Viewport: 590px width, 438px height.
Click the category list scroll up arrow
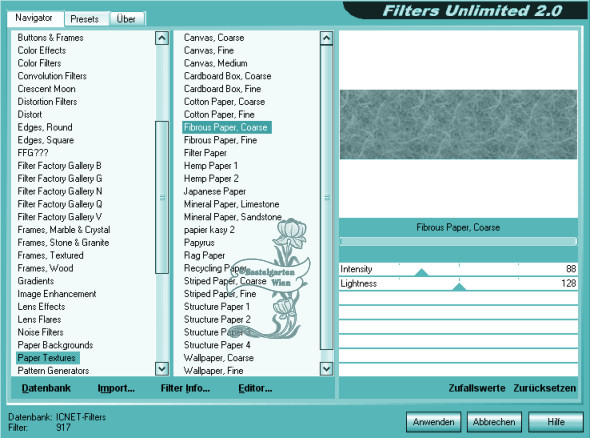(x=162, y=38)
